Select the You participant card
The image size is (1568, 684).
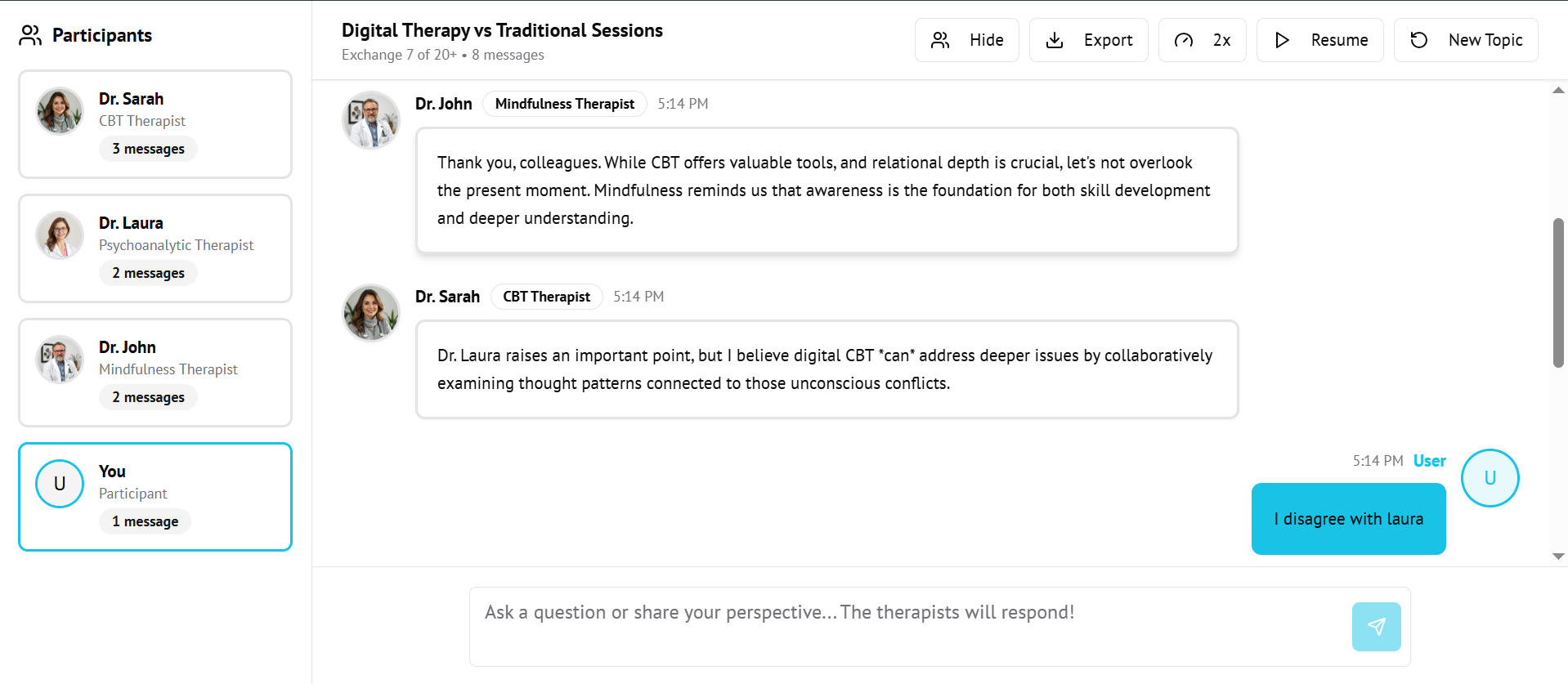155,497
